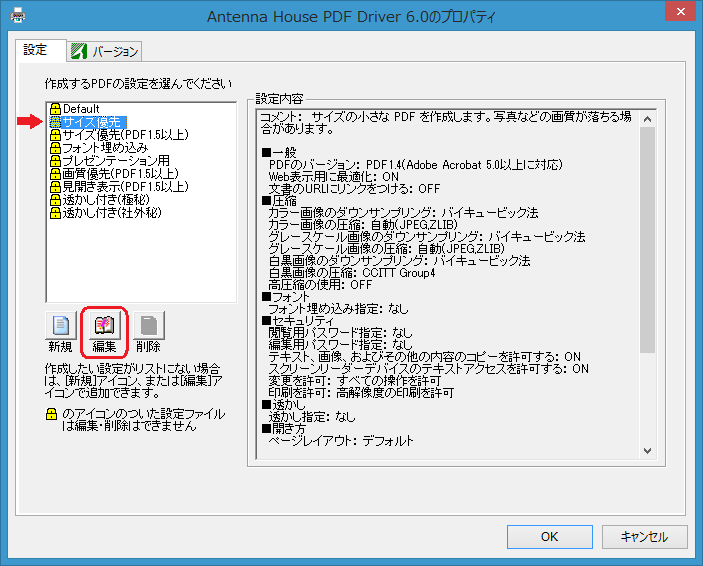Viewport: 703px width, 566px height.
Task: Select 見開き表示(PDF1.5以上) in the list
Action: pyautogui.click(x=126, y=187)
